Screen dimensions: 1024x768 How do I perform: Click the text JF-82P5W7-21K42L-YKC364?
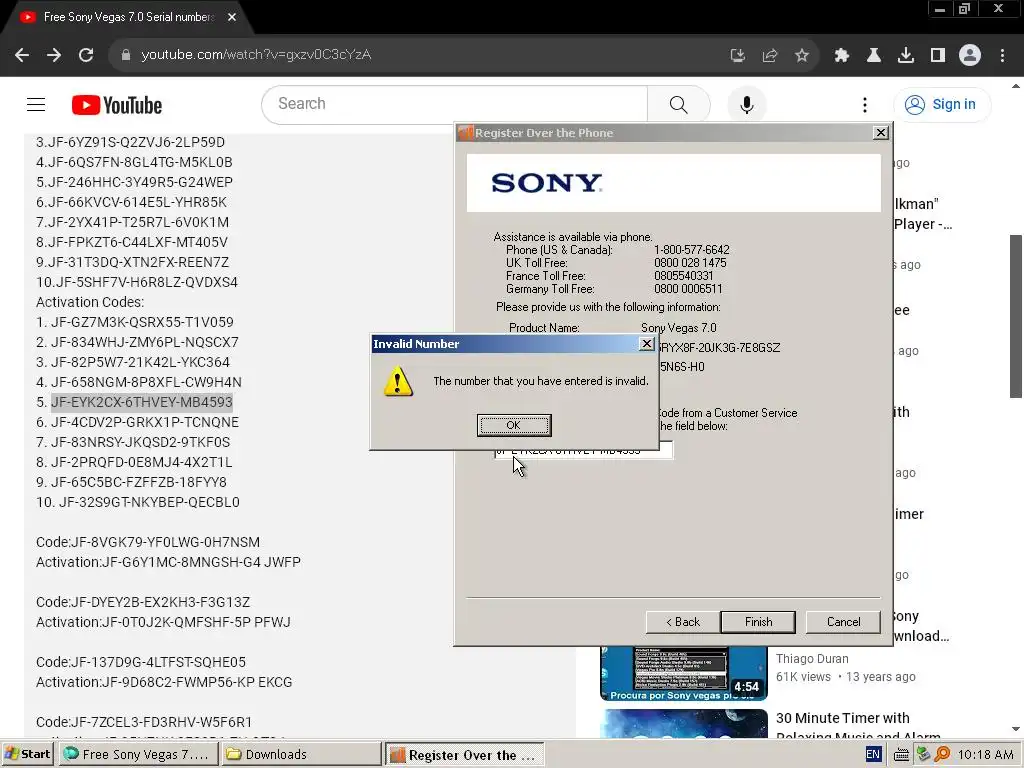140,362
